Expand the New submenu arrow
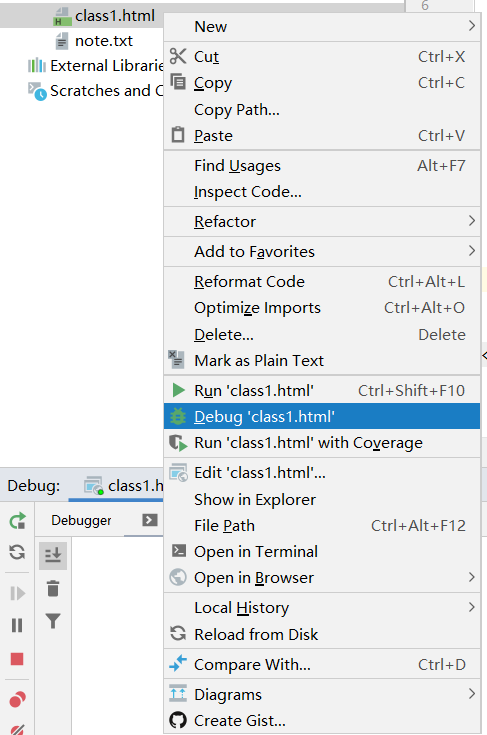 point(472,26)
